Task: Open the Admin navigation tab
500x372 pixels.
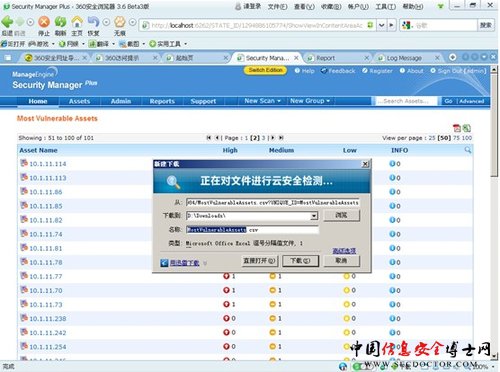Action: pyautogui.click(x=121, y=101)
